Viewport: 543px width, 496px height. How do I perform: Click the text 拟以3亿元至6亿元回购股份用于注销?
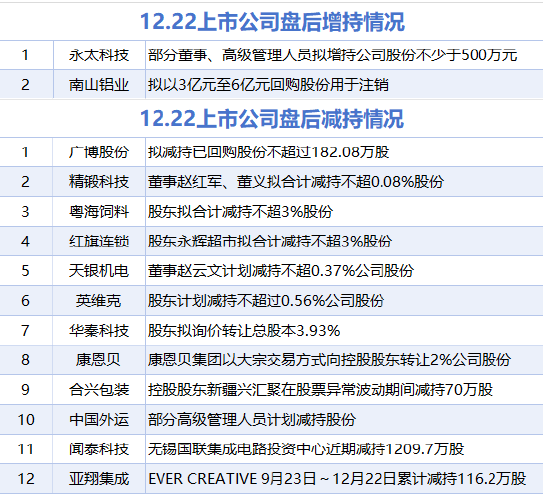(x=268, y=85)
